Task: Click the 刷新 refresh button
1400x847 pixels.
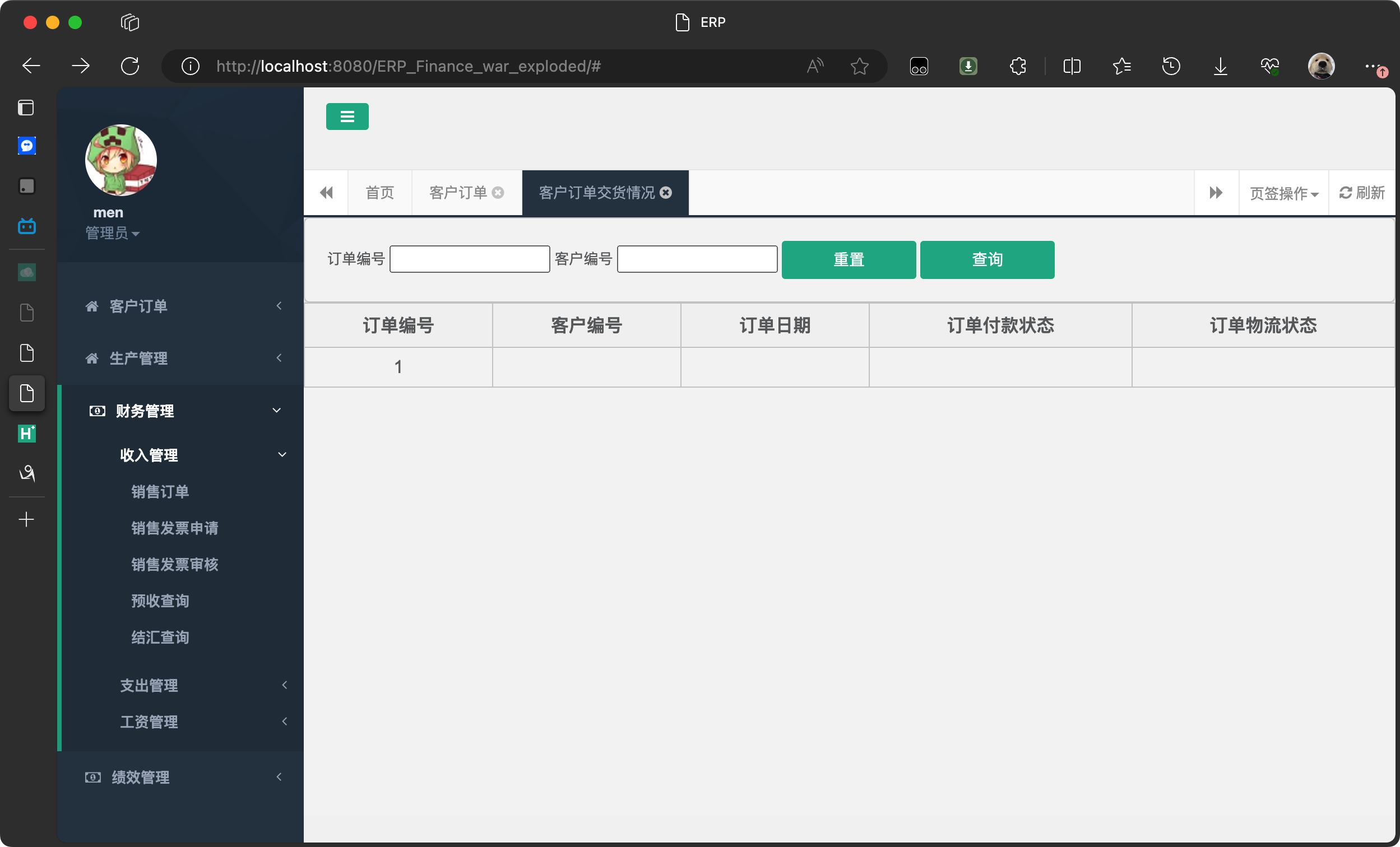Action: pos(1362,193)
